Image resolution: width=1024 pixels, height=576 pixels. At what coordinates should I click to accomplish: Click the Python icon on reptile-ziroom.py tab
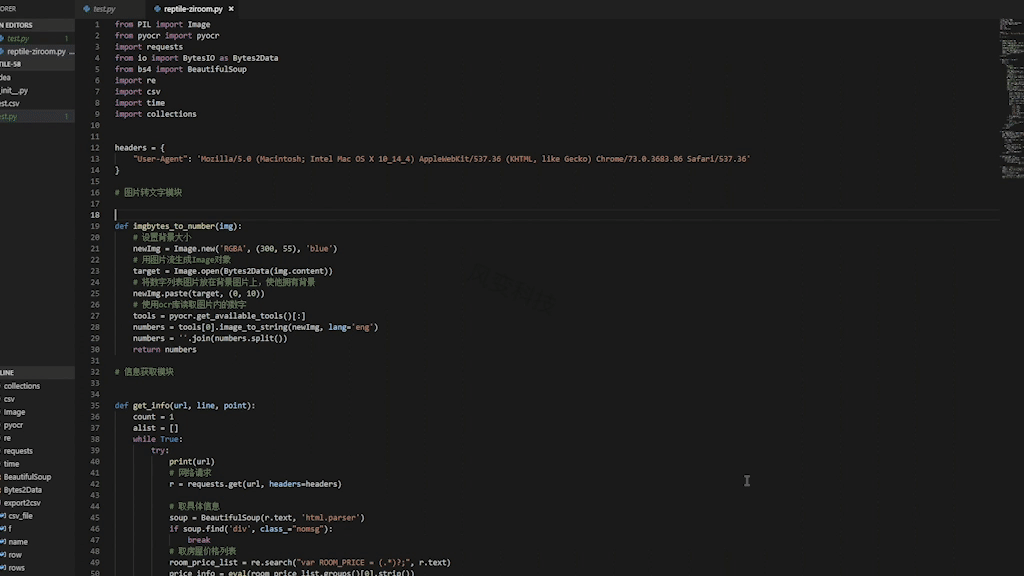(x=157, y=9)
